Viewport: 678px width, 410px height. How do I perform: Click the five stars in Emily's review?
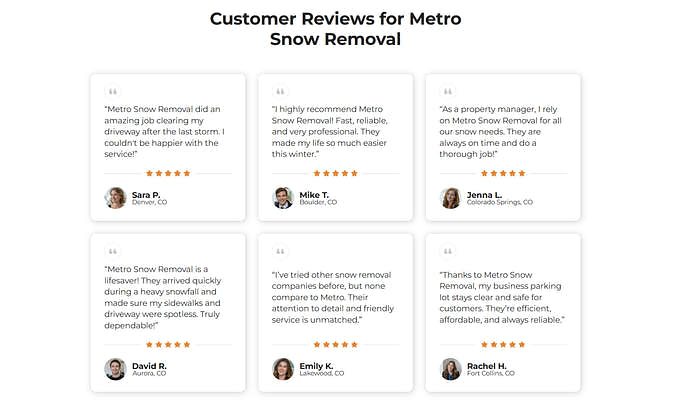[x=336, y=344]
